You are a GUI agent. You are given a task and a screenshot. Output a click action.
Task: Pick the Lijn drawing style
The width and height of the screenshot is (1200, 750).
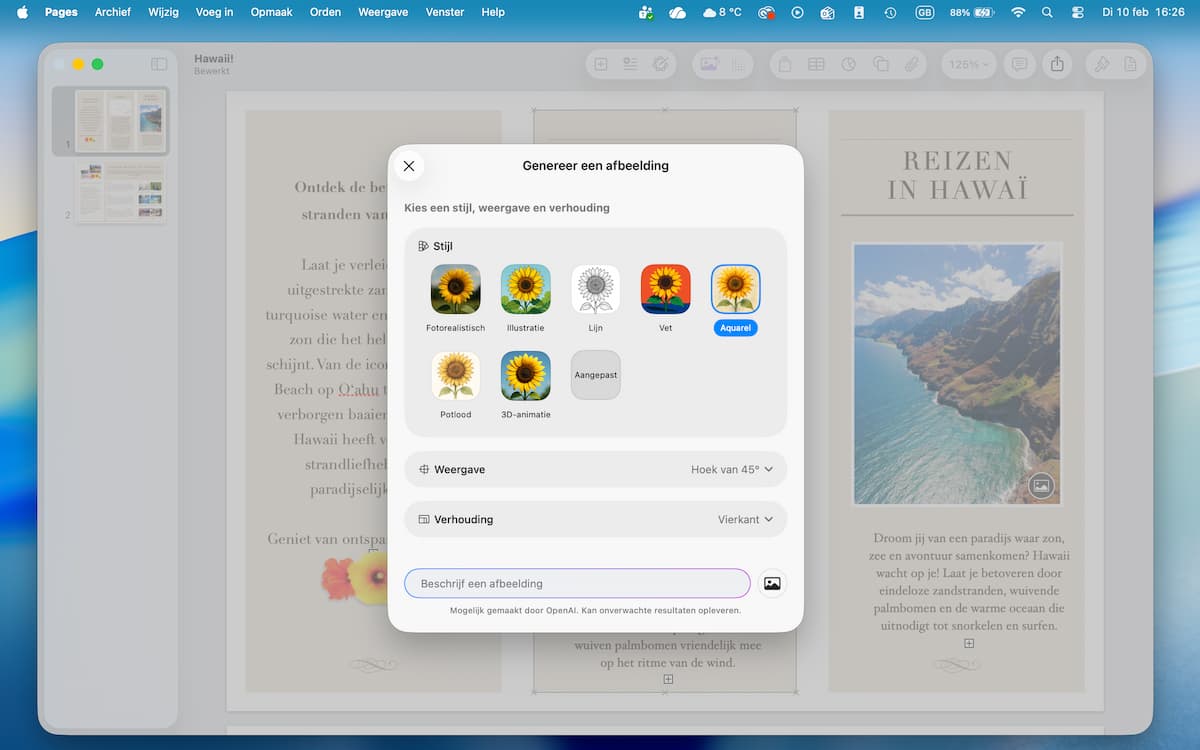(595, 289)
